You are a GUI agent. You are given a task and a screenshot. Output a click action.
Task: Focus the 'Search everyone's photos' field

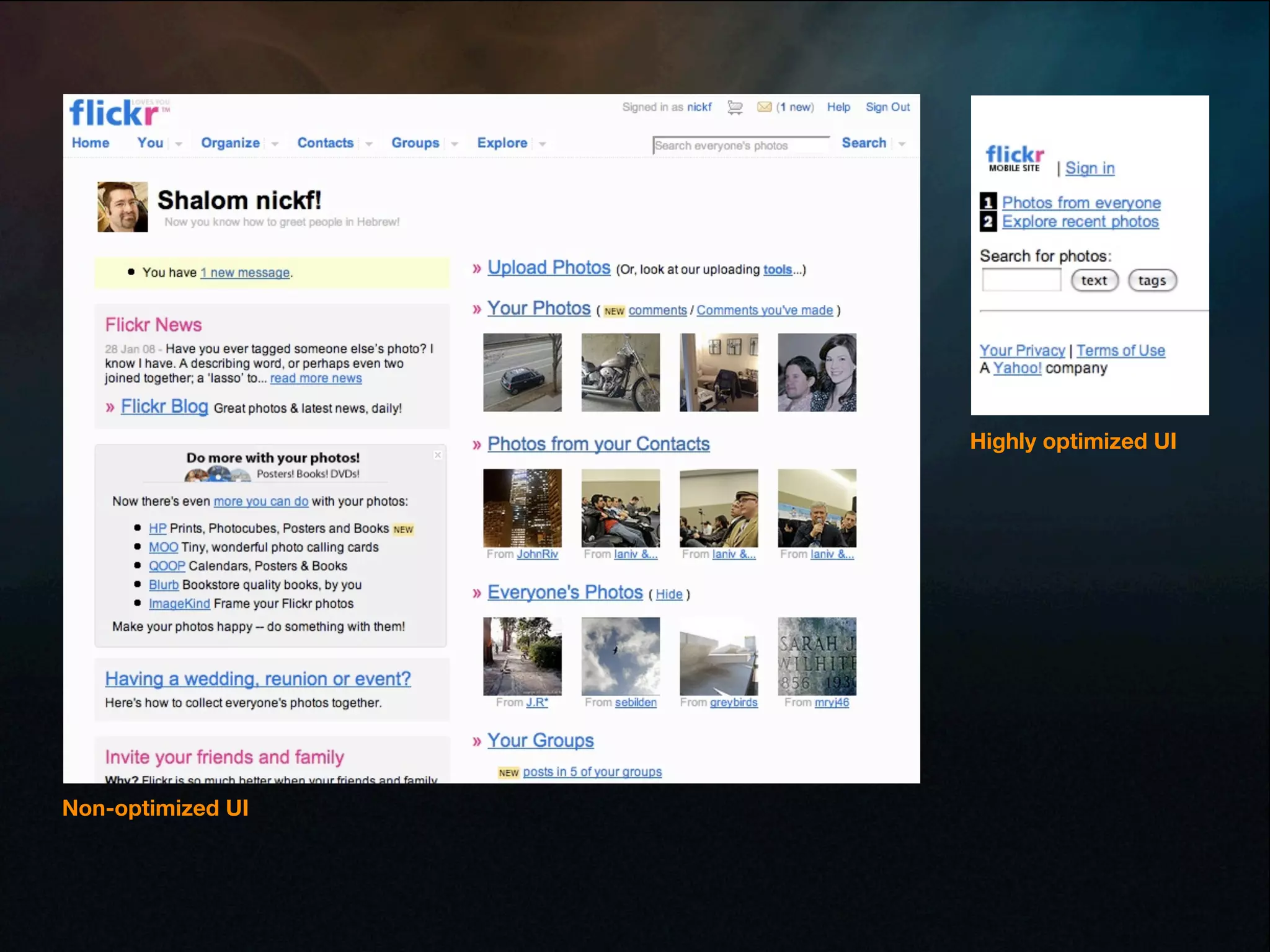click(x=741, y=145)
